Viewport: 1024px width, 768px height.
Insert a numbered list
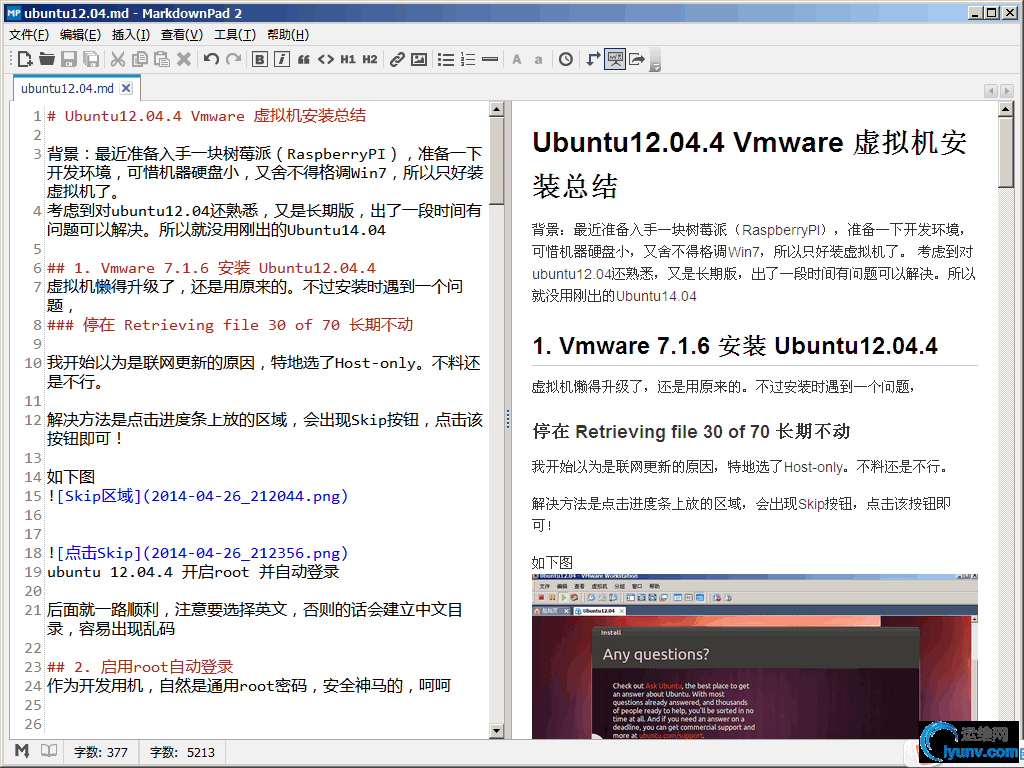468,59
